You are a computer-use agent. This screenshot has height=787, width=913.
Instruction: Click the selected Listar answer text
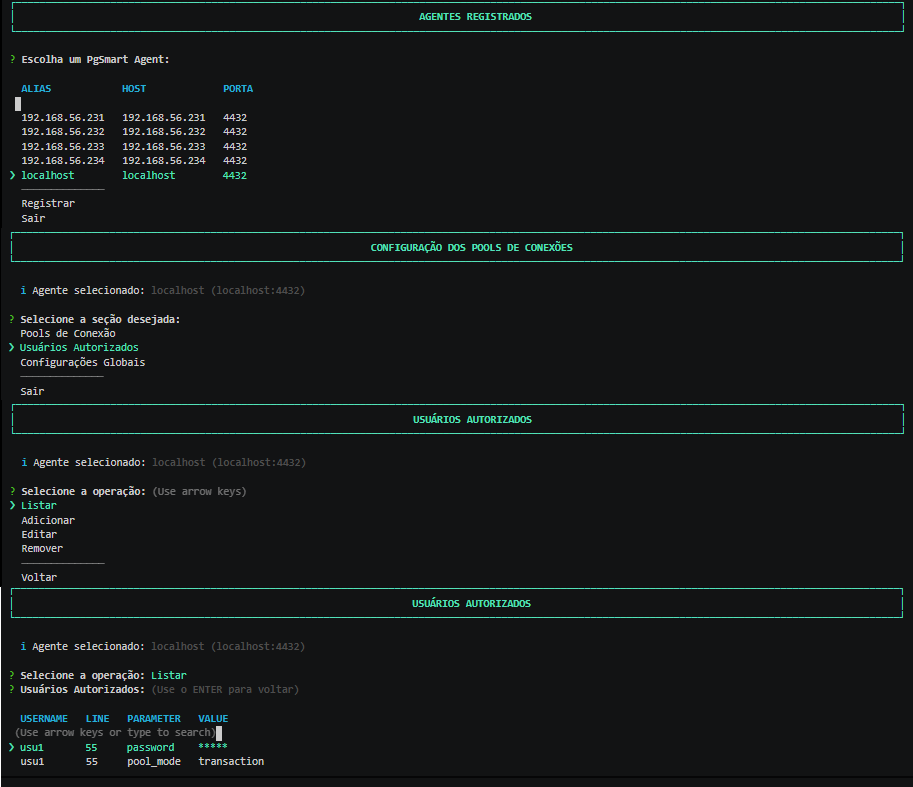[x=169, y=675]
